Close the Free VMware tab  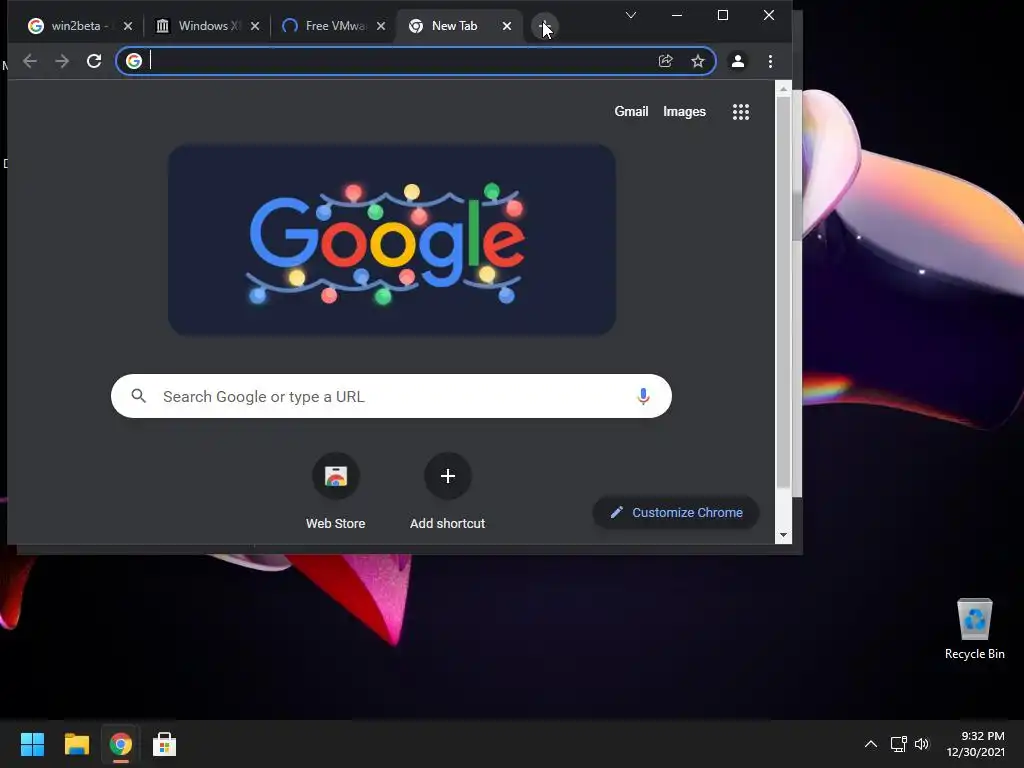click(x=381, y=26)
